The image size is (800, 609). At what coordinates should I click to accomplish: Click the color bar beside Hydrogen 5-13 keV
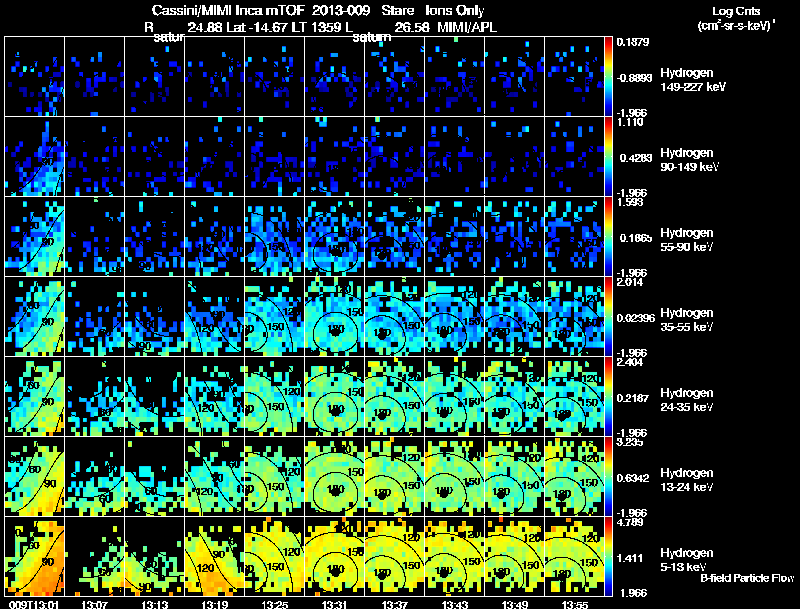pos(608,556)
